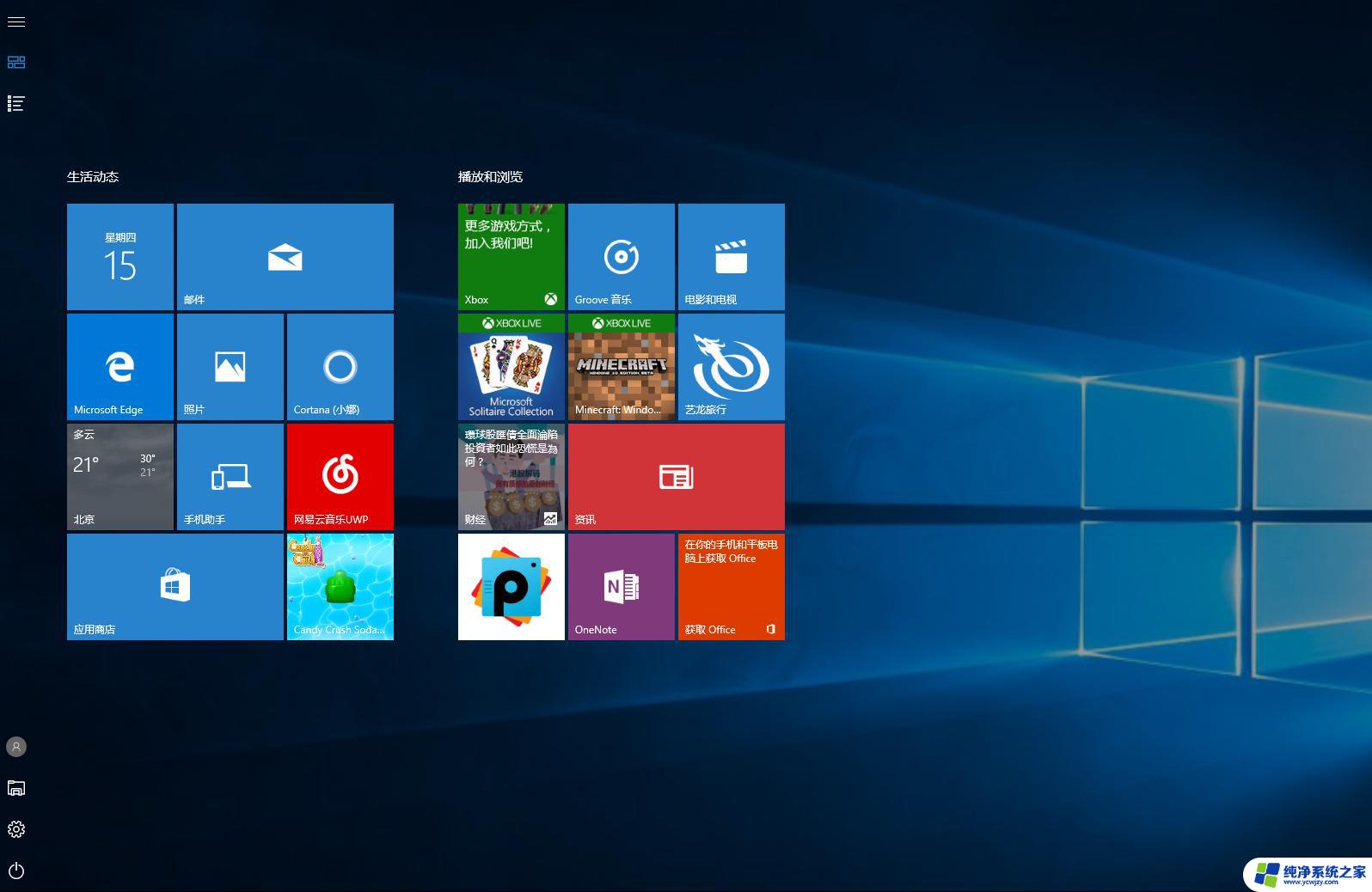Open the 应用商店 store tile

[x=175, y=587]
